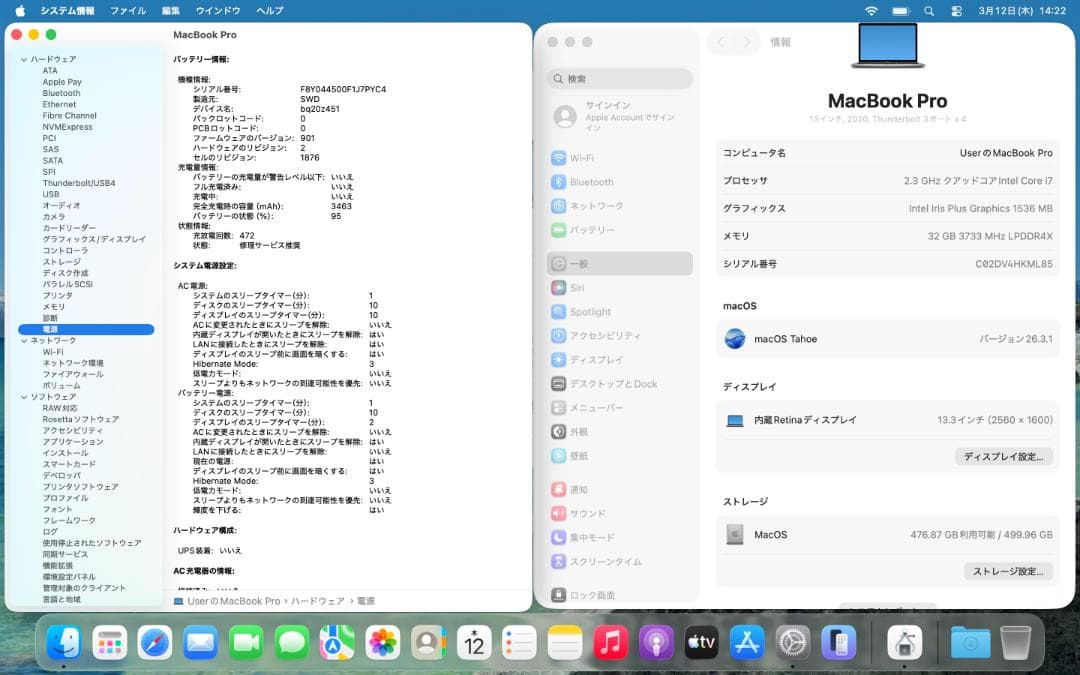Select アプリケーション under software
Screen dimensions: 1080x675
tap(73, 442)
